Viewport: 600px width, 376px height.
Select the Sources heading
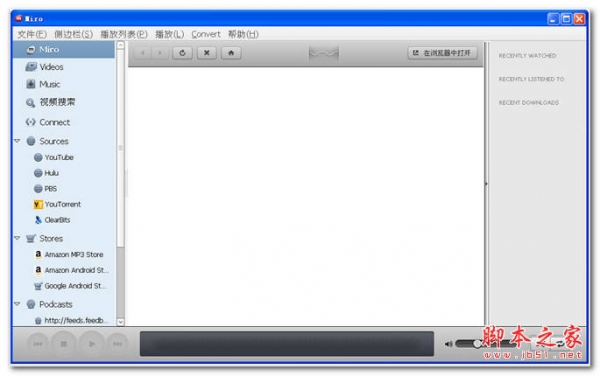pos(54,141)
